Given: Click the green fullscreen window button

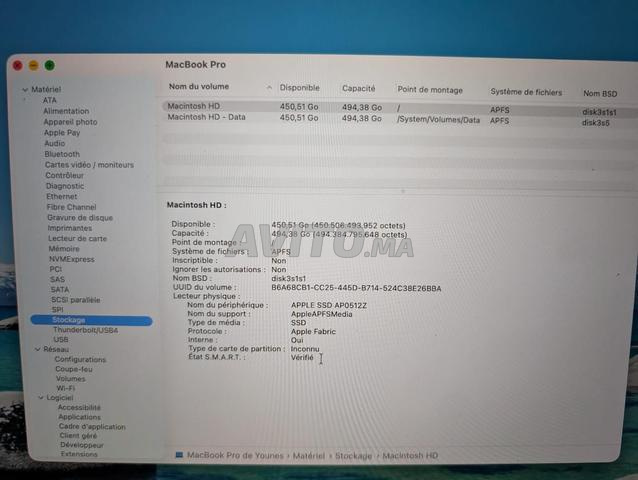Looking at the screenshot, I should click(50, 66).
